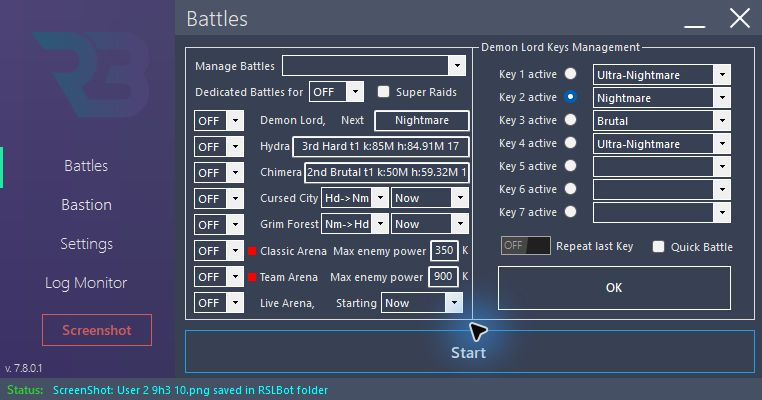Image resolution: width=762 pixels, height=400 pixels.
Task: Open the Chimera OFF dropdown
Action: click(x=219, y=173)
